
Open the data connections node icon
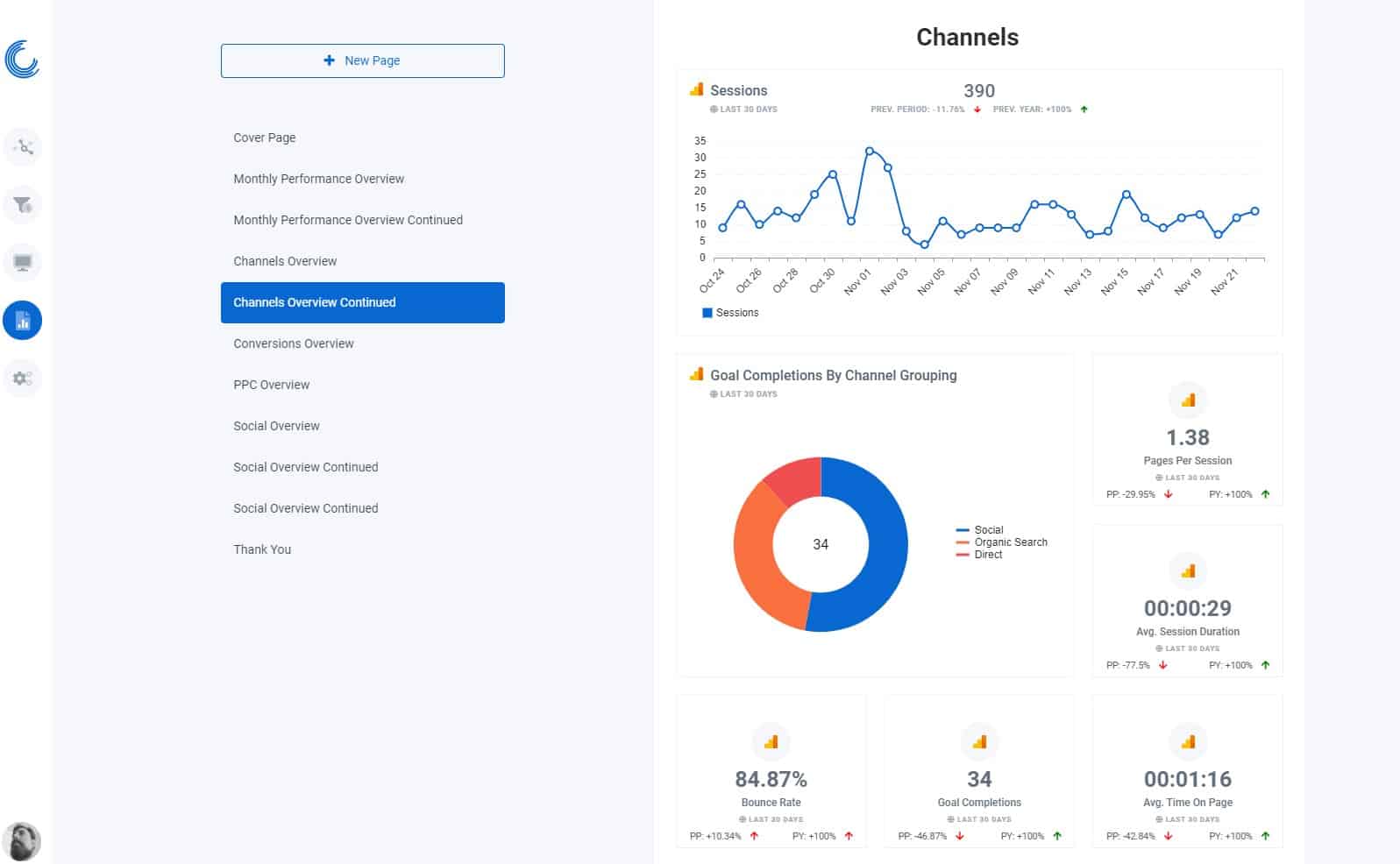pos(23,147)
